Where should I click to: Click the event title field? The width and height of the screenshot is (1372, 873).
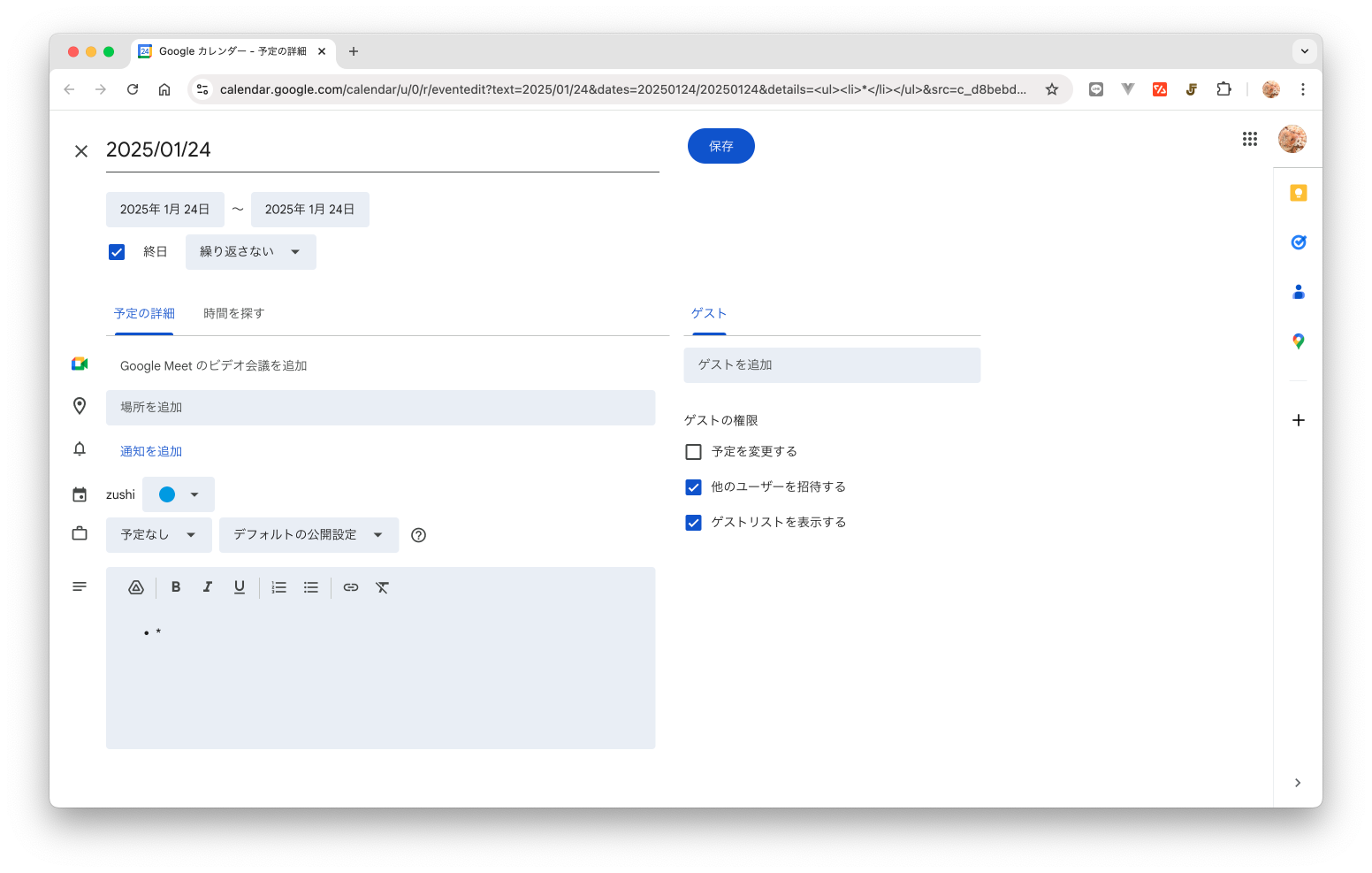click(x=383, y=150)
